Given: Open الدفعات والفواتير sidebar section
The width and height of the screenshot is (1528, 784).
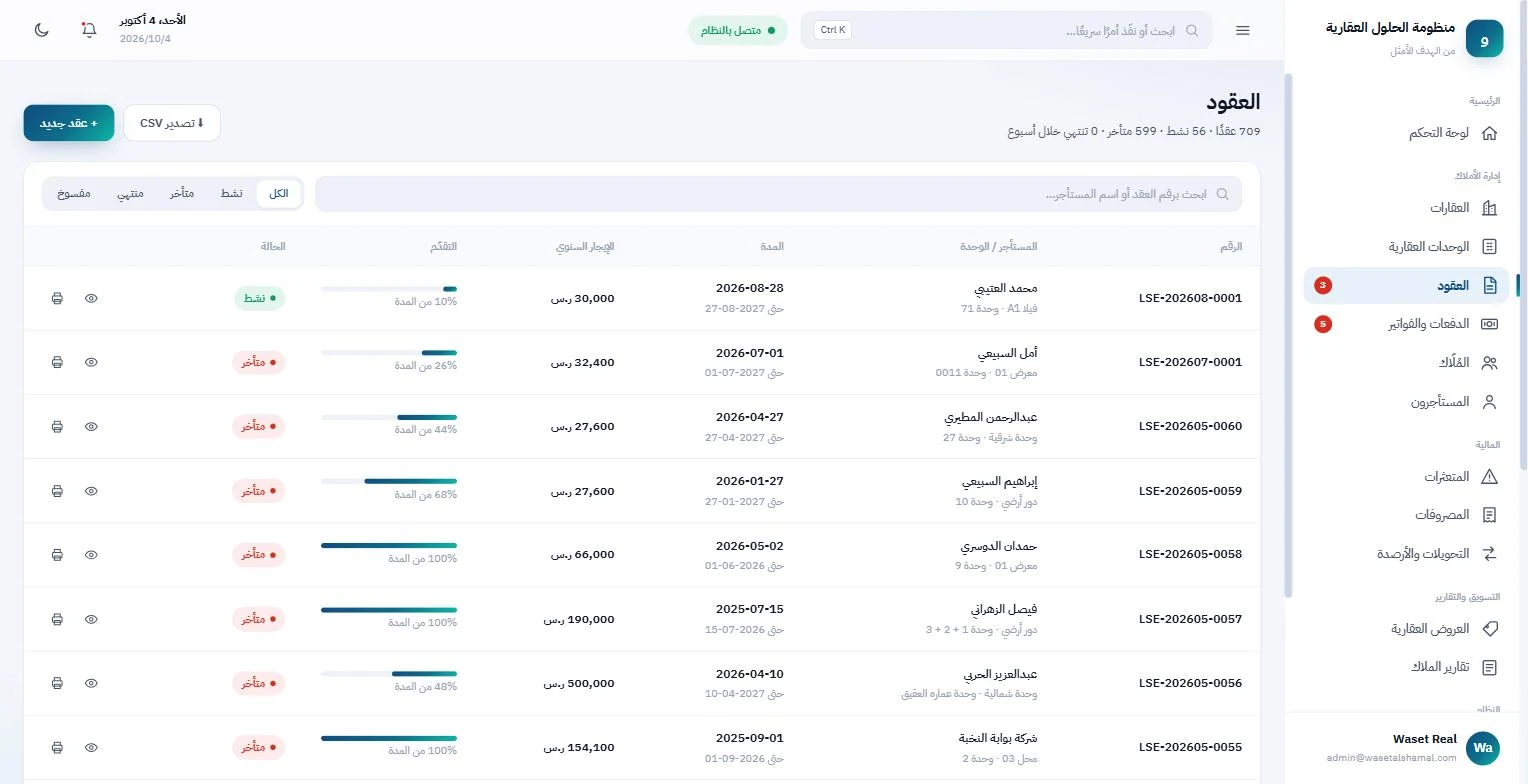Looking at the screenshot, I should tap(1406, 324).
